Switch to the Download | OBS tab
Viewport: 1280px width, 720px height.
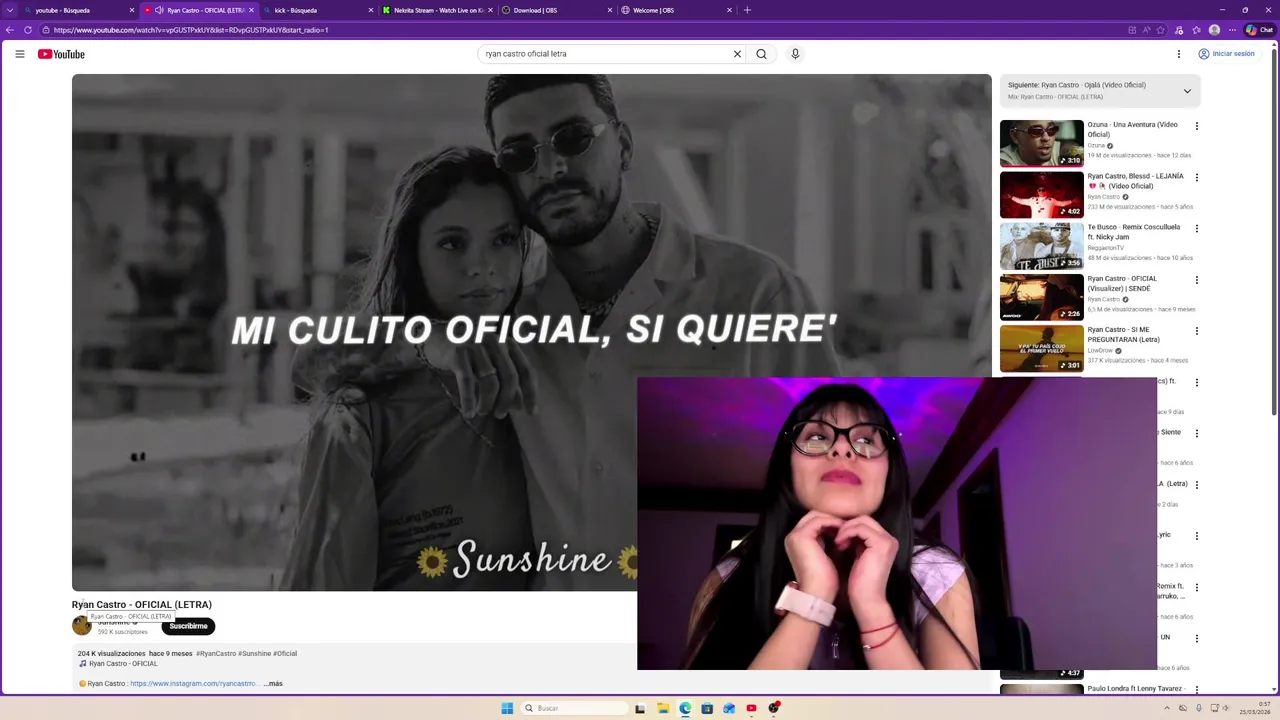click(x=555, y=10)
